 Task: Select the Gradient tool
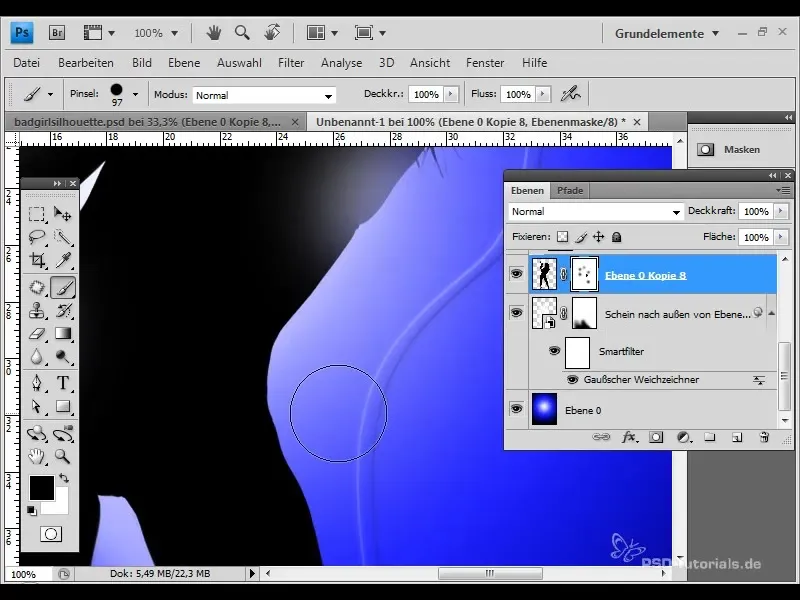tap(63, 334)
